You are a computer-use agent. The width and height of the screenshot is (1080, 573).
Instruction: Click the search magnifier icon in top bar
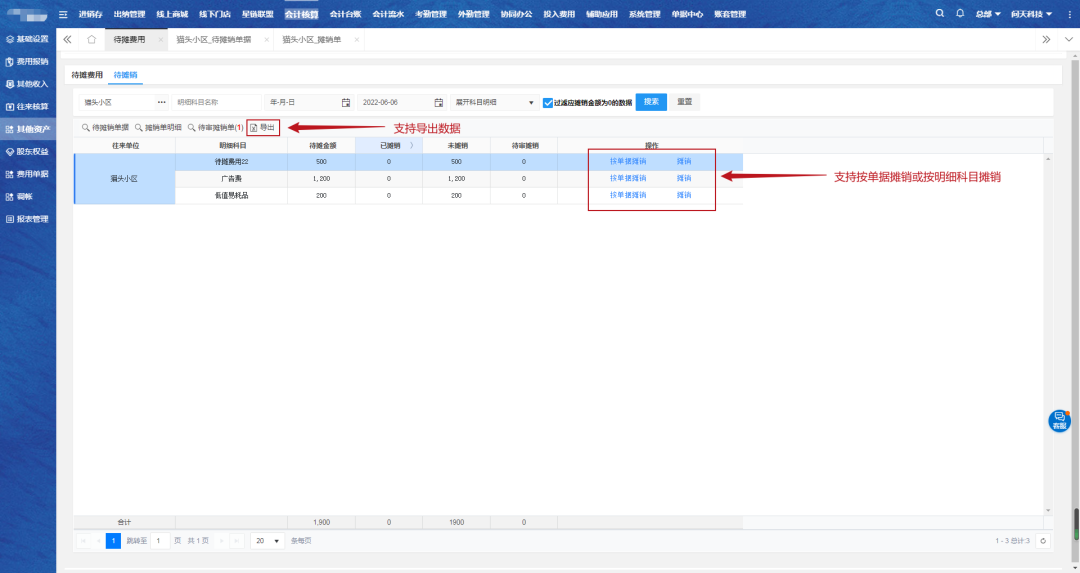pos(939,14)
